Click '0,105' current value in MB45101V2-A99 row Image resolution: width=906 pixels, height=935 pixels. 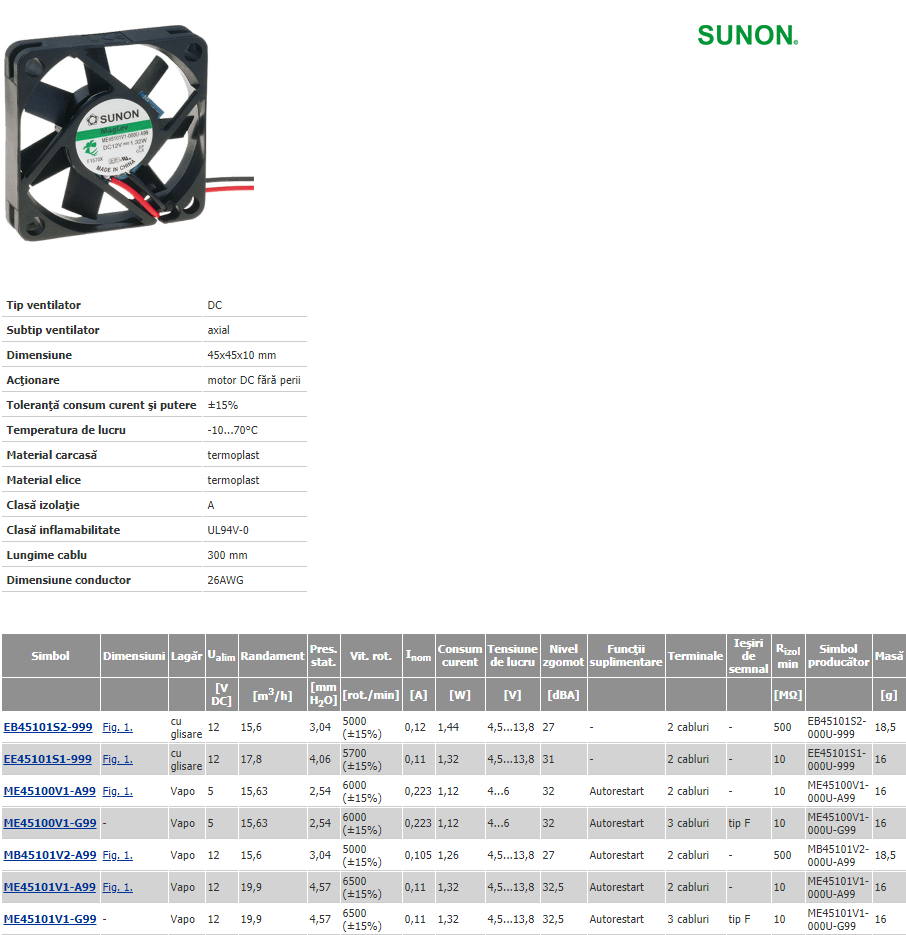point(418,855)
